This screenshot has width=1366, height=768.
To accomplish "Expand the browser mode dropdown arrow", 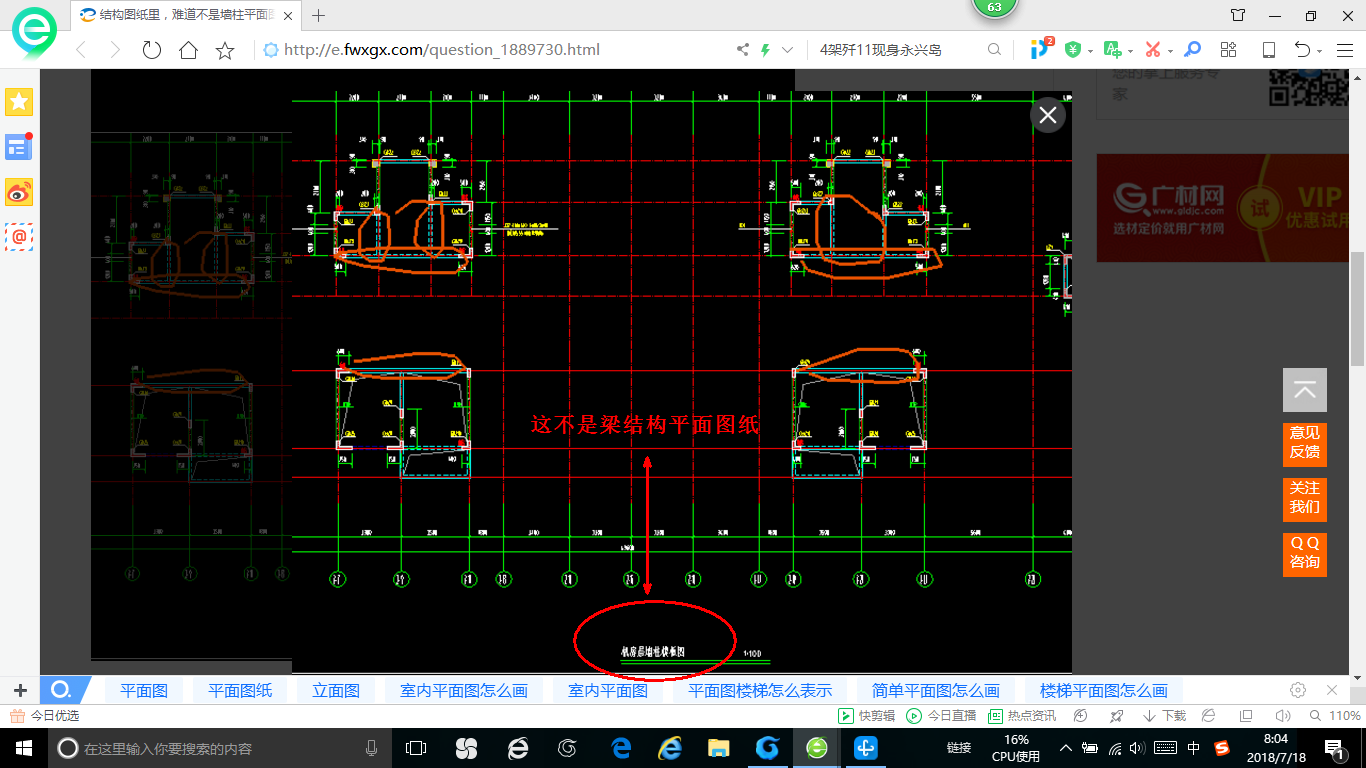I will pyautogui.click(x=787, y=50).
